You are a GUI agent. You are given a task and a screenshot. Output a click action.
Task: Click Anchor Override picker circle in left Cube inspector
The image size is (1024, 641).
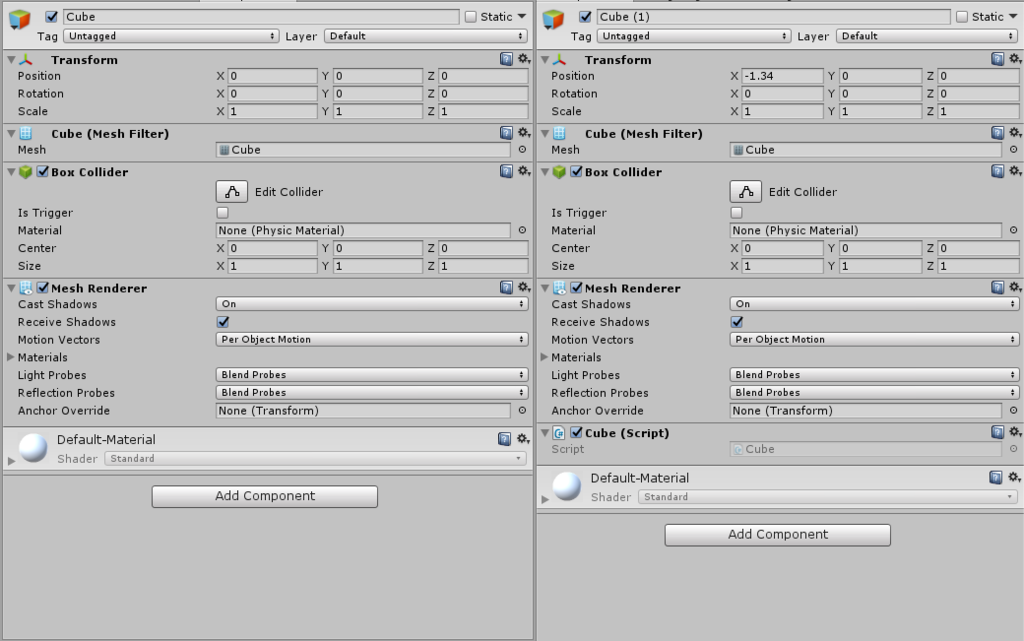pyautogui.click(x=522, y=411)
